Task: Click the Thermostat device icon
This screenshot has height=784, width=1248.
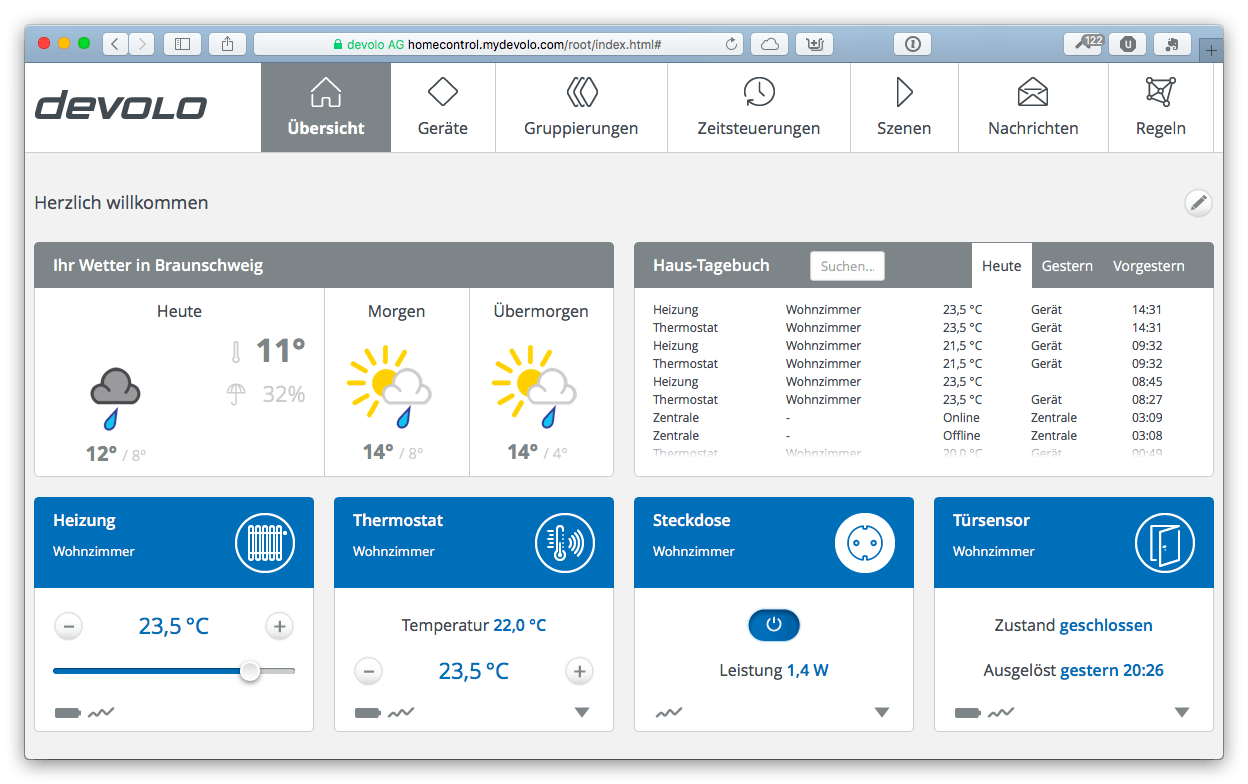Action: point(564,543)
